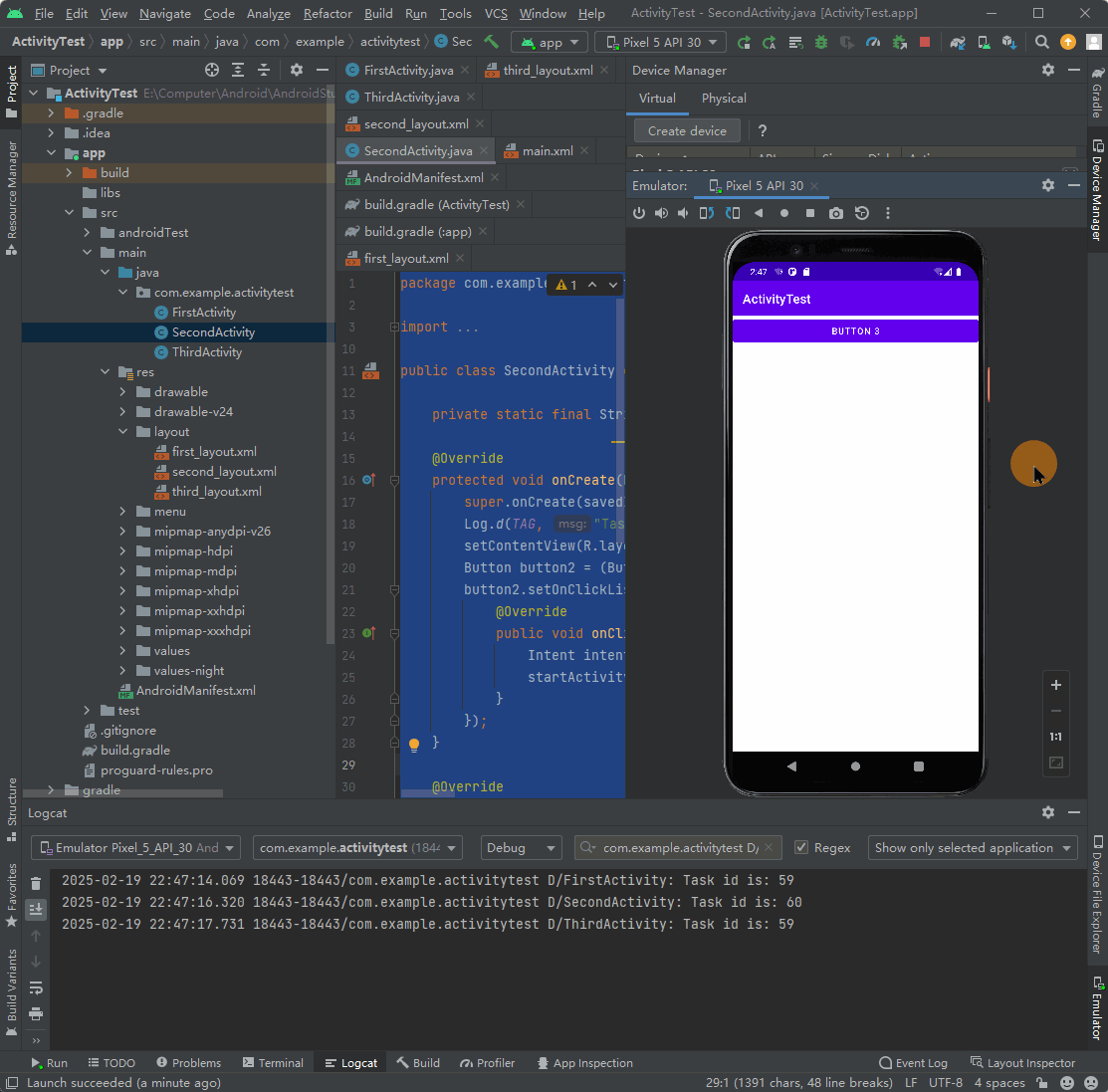Toggle the Regex checkbox in Logcat
This screenshot has height=1092, width=1108.
pos(801,847)
